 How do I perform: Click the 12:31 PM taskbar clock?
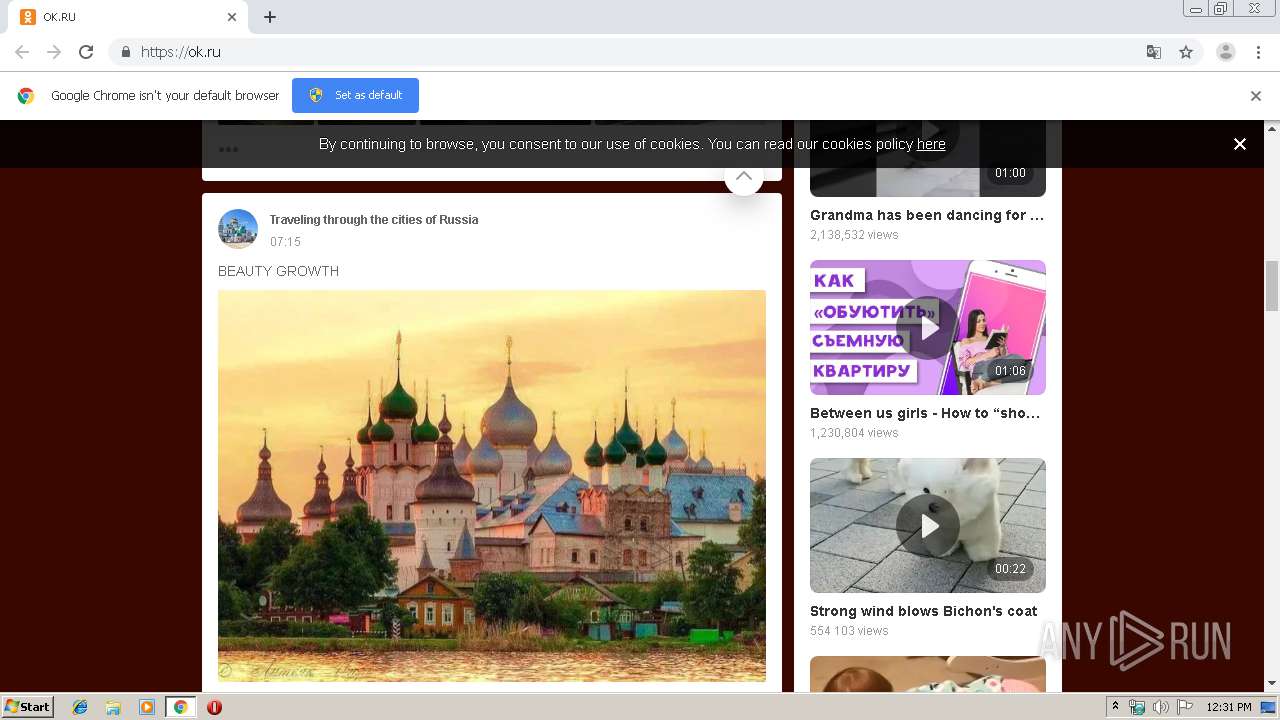point(1229,707)
